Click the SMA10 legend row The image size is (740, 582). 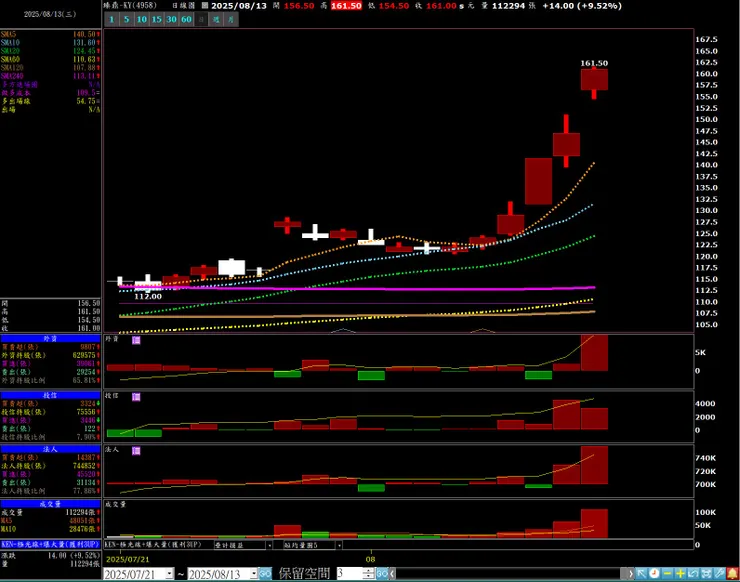(50, 42)
